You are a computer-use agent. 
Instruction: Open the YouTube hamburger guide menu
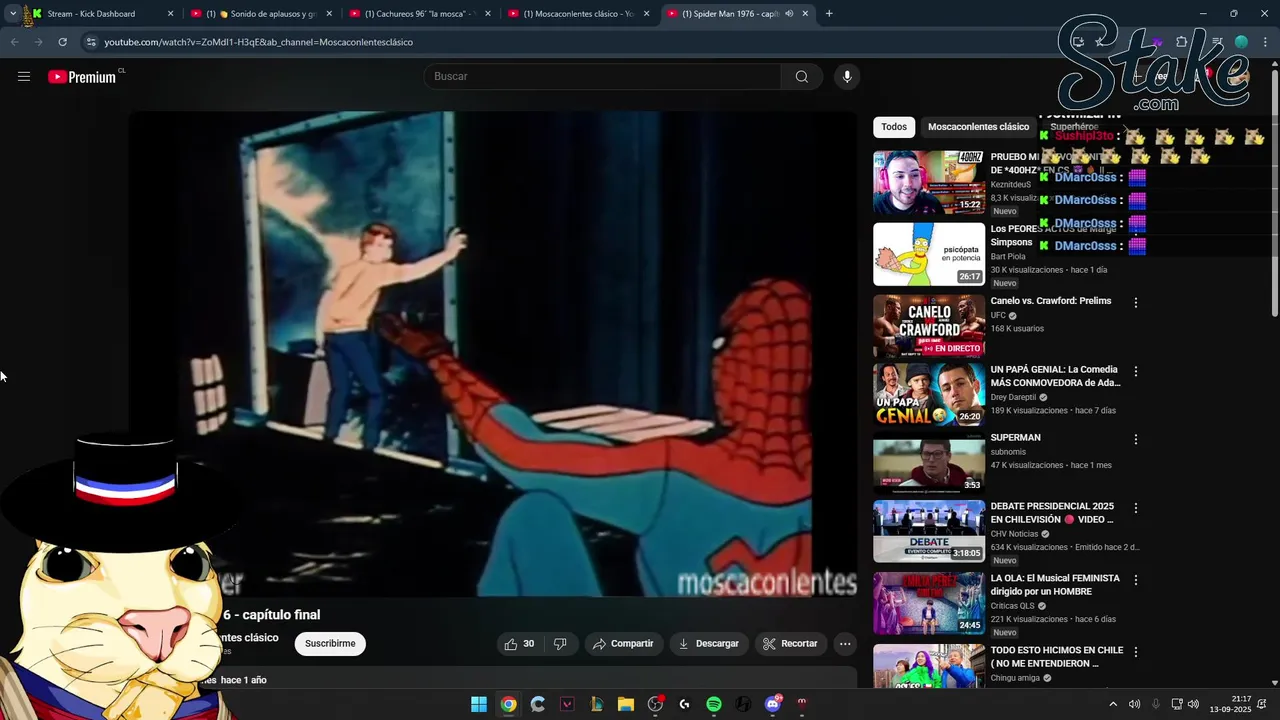click(24, 76)
